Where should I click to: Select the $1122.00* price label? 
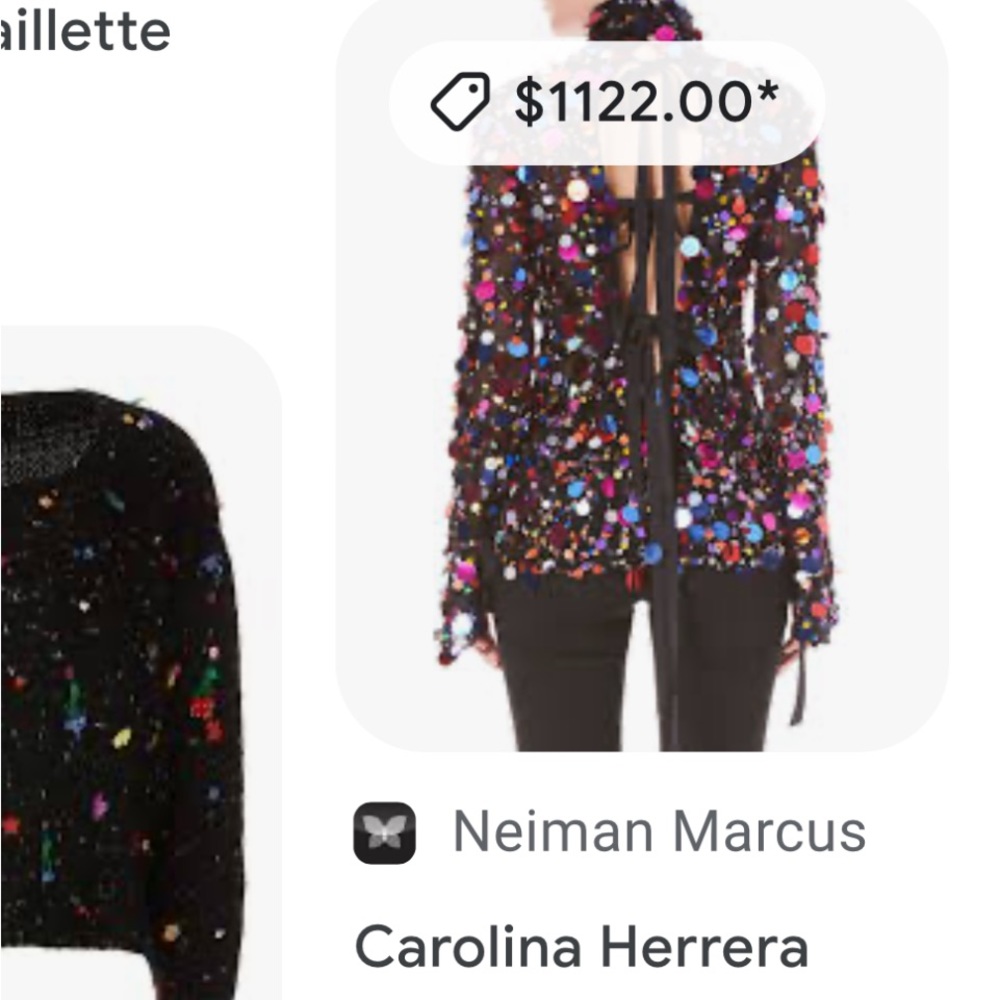[x=645, y=101]
